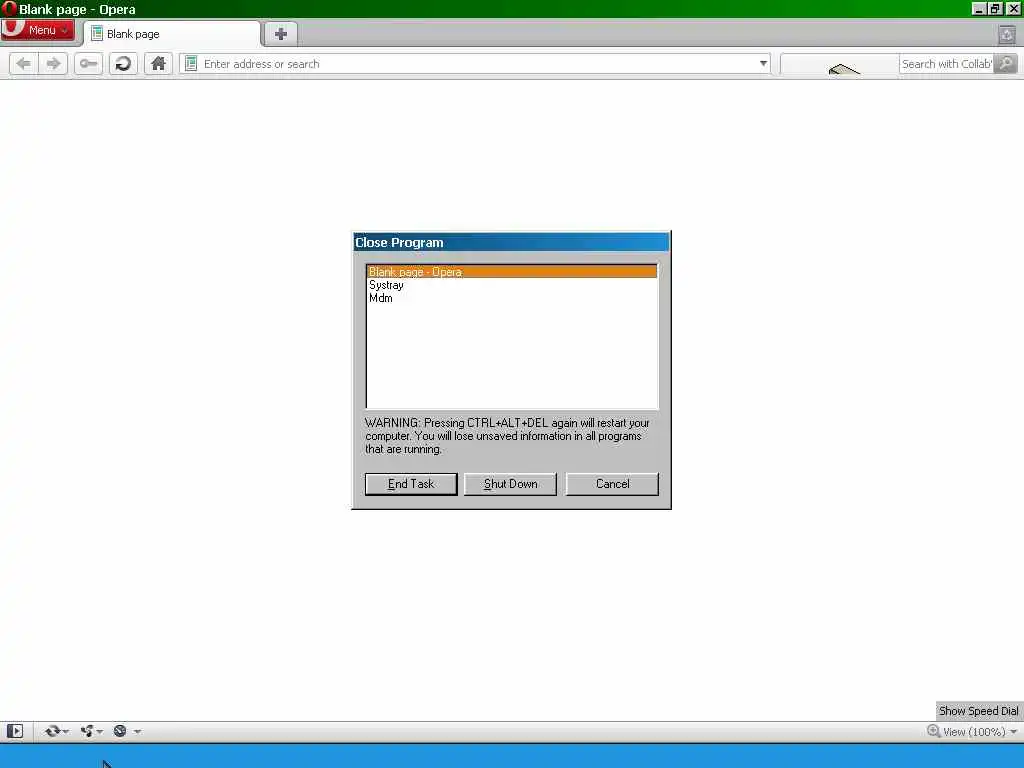Expand the Opera Turbo dropdown arrow
The height and width of the screenshot is (768, 1024).
[137, 731]
